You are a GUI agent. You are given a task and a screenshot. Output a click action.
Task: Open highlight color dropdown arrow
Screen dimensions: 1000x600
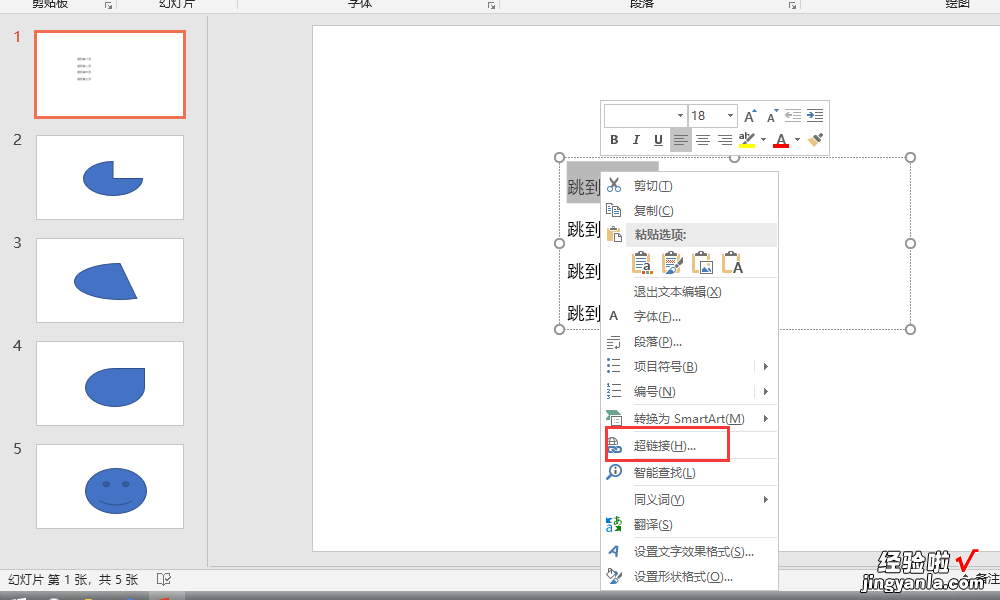point(763,140)
